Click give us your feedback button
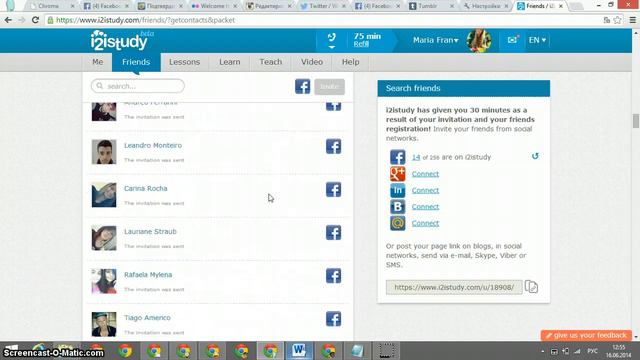Viewport: 640px width, 360px height. tap(586, 336)
